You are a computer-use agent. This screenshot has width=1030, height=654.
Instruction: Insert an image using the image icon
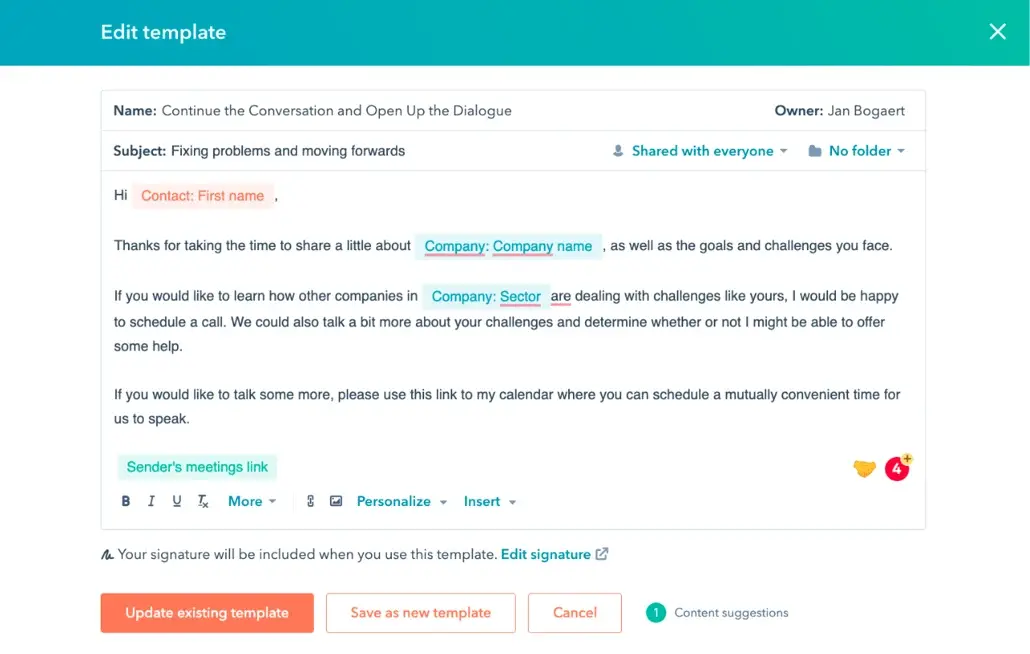point(336,501)
